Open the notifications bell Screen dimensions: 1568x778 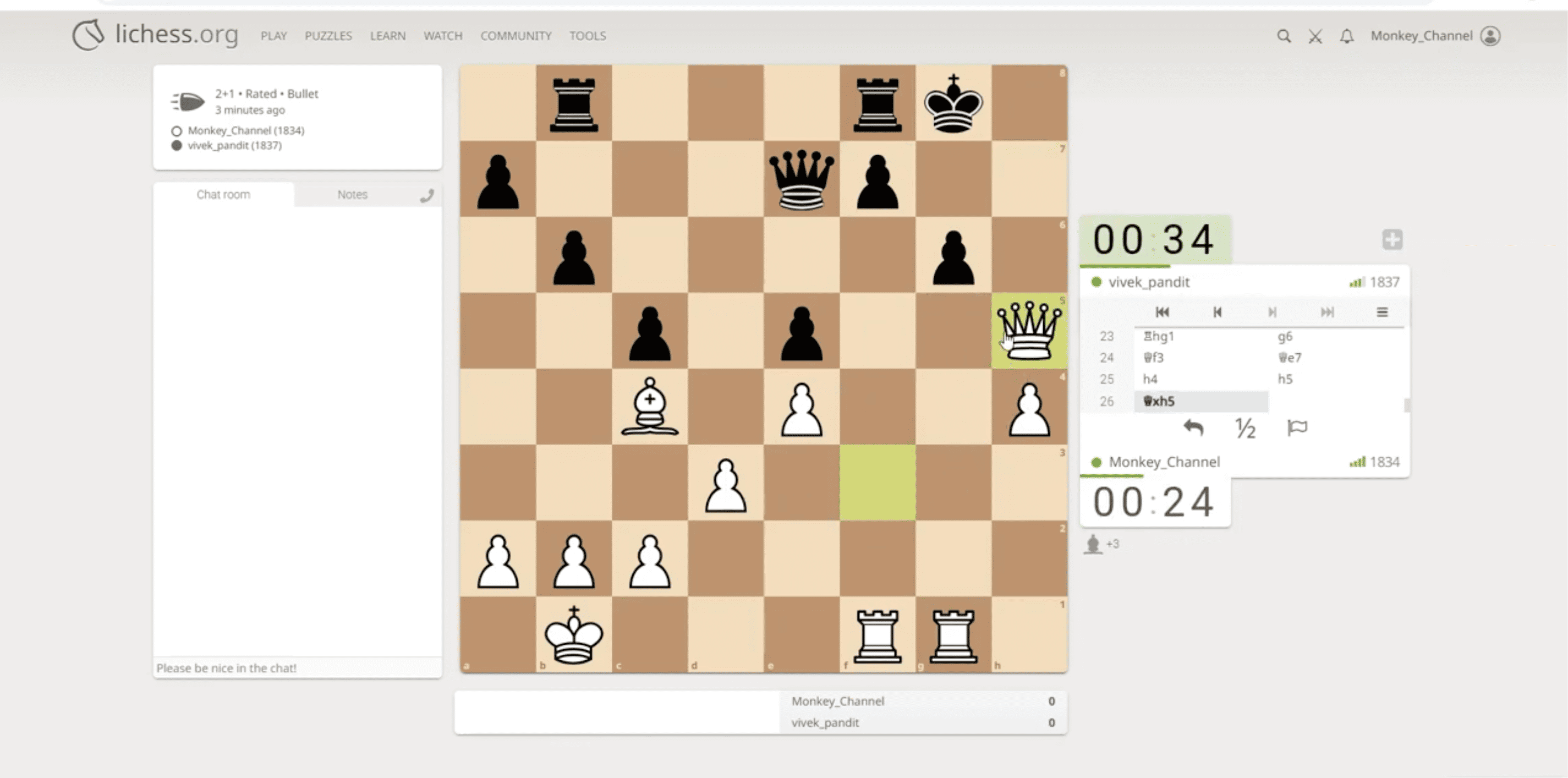pos(1346,36)
